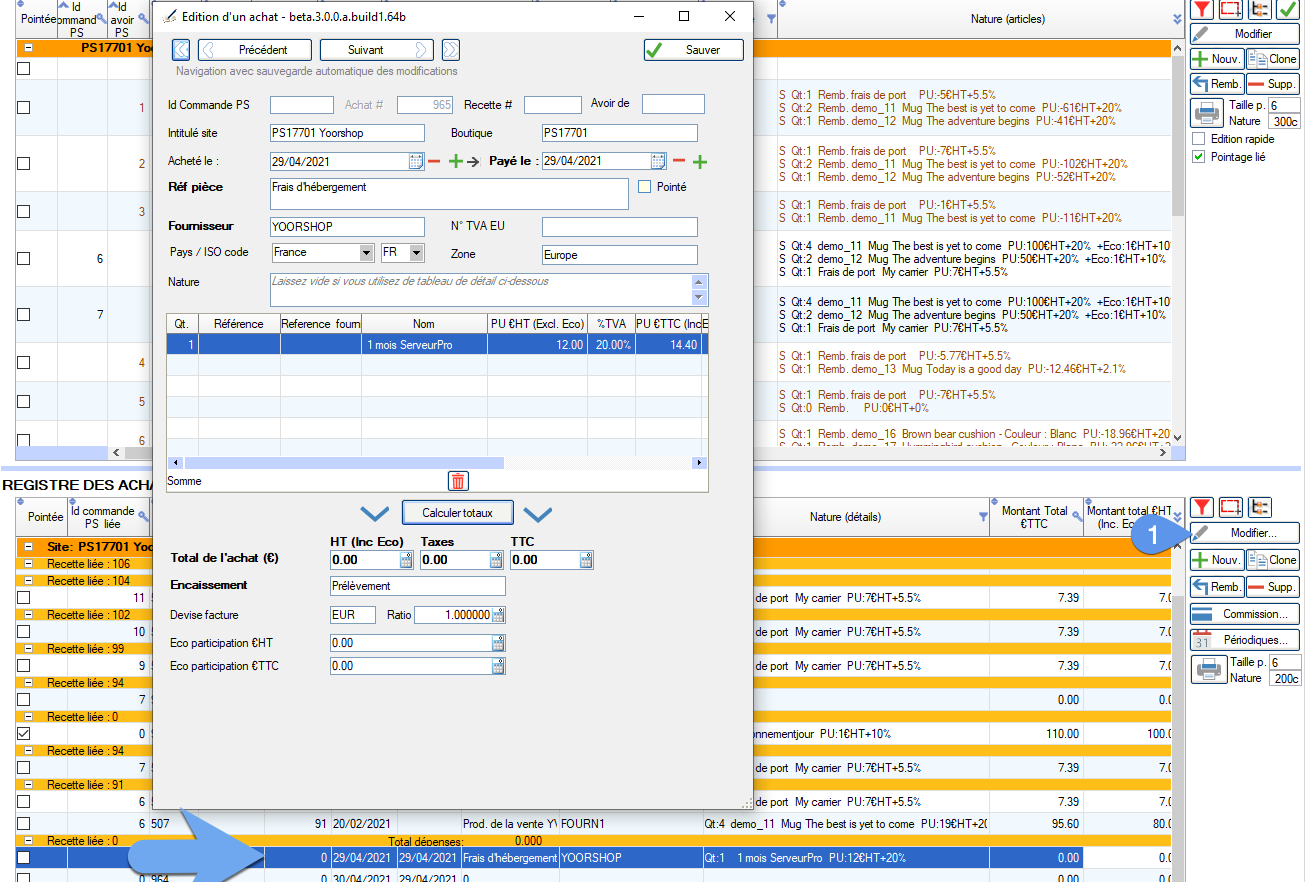Copy purchase date to paid date arrow
This screenshot has width=1305, height=882.
click(x=474, y=162)
